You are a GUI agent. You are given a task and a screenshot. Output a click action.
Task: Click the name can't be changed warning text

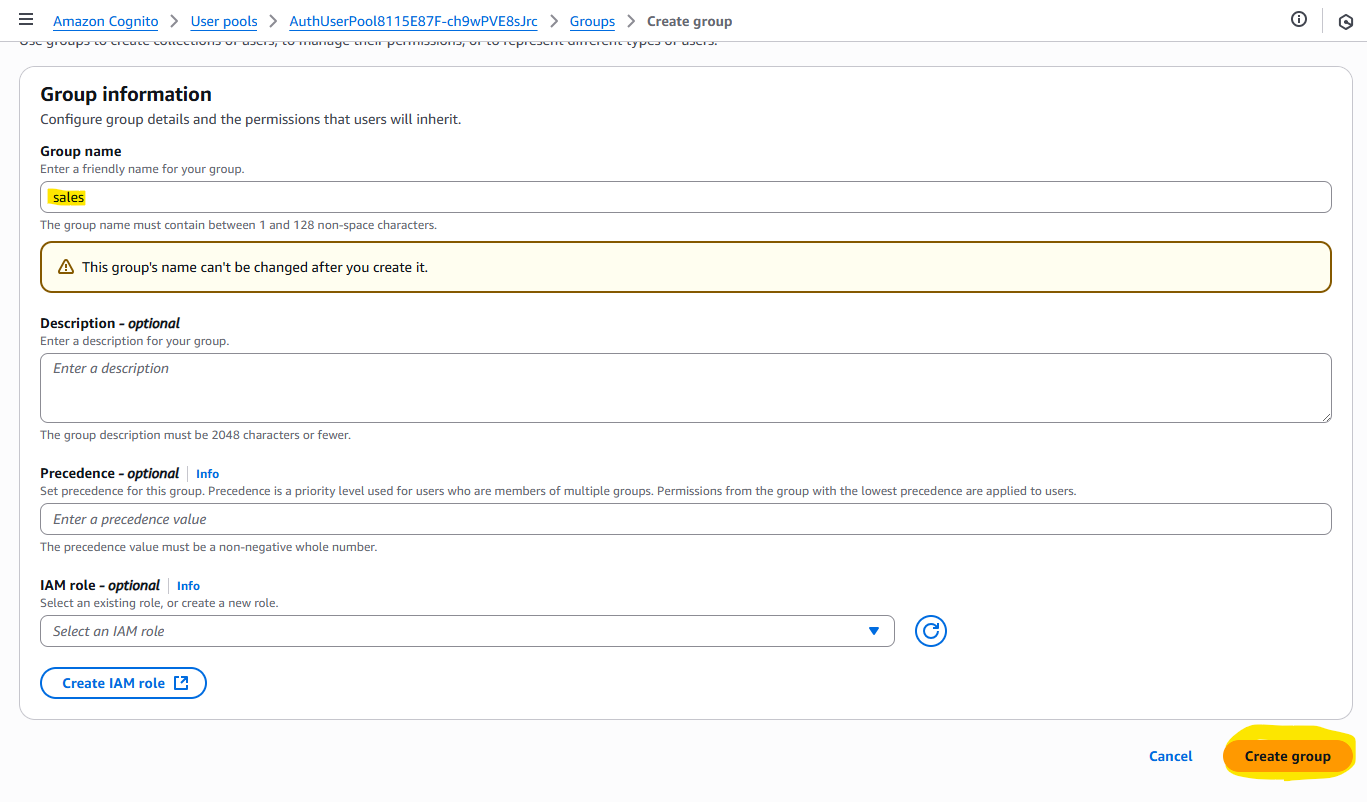tap(255, 267)
